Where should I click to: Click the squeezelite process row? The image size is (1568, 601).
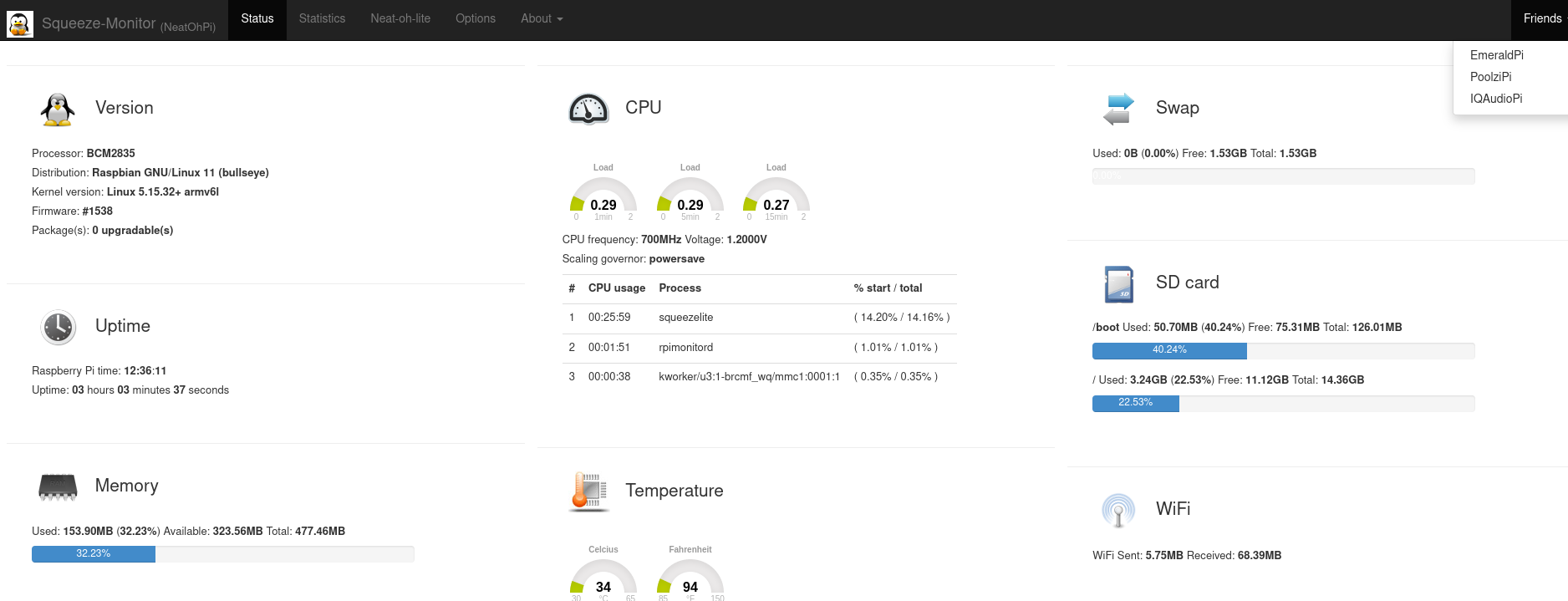click(x=759, y=318)
